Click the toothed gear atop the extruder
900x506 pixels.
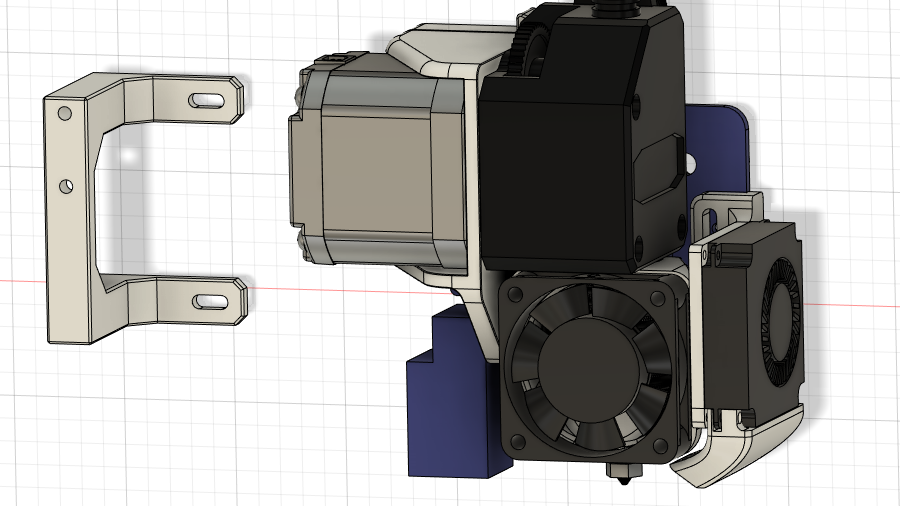click(x=525, y=50)
